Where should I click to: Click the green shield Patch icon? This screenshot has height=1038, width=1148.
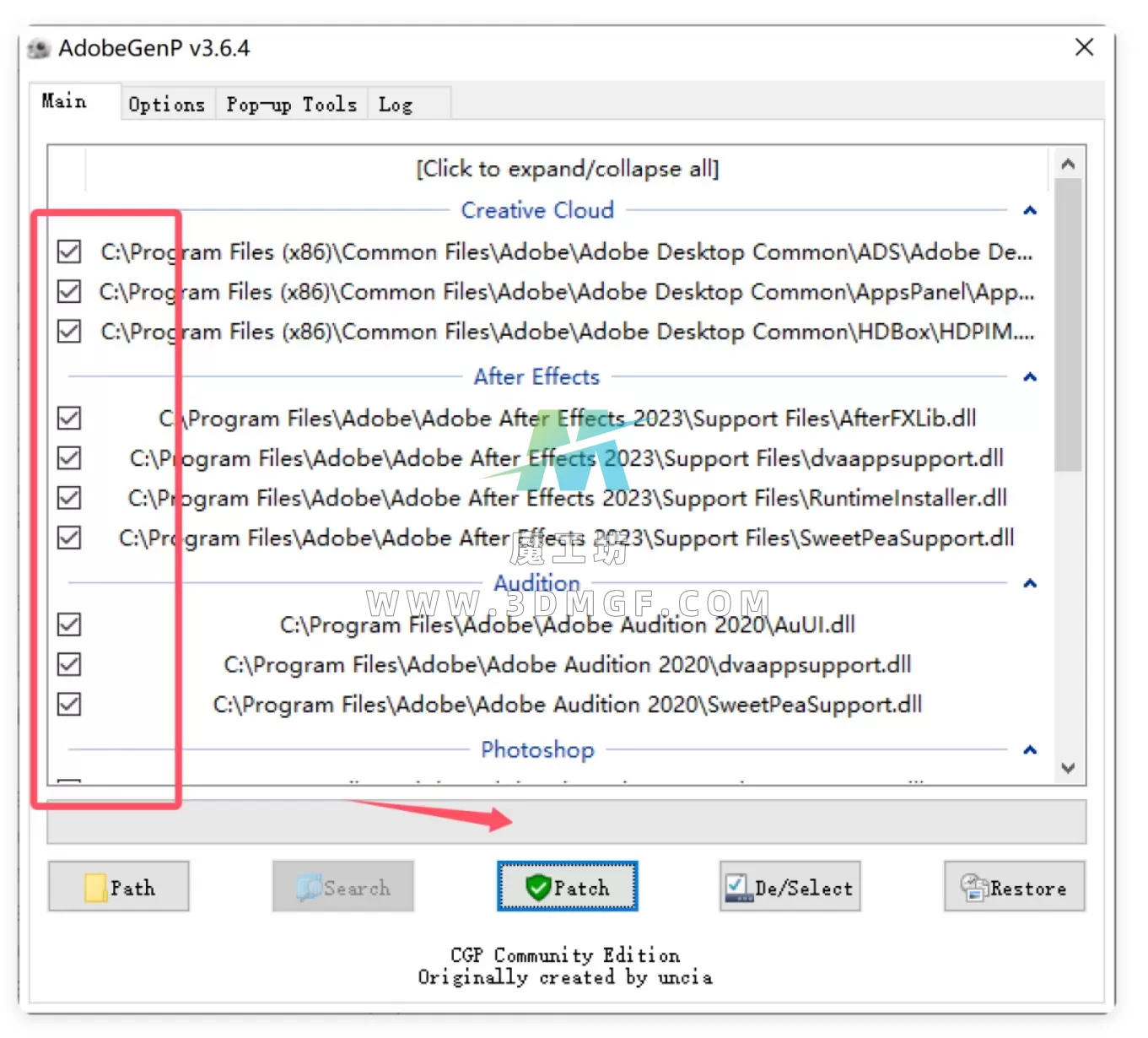click(538, 887)
